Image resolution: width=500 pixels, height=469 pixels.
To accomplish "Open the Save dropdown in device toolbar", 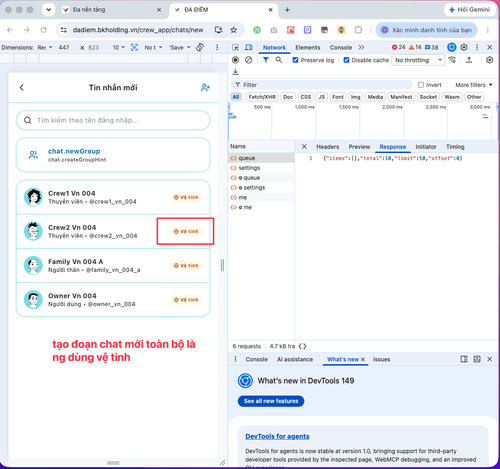I will (180, 47).
